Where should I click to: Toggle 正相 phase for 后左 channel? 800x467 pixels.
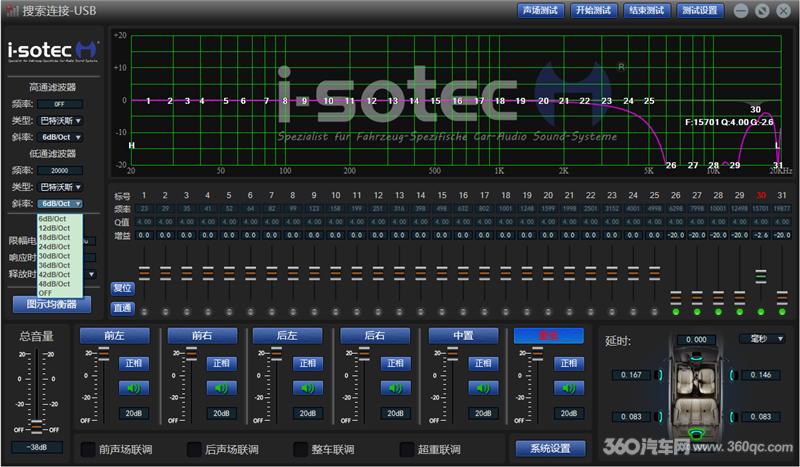coord(307,363)
